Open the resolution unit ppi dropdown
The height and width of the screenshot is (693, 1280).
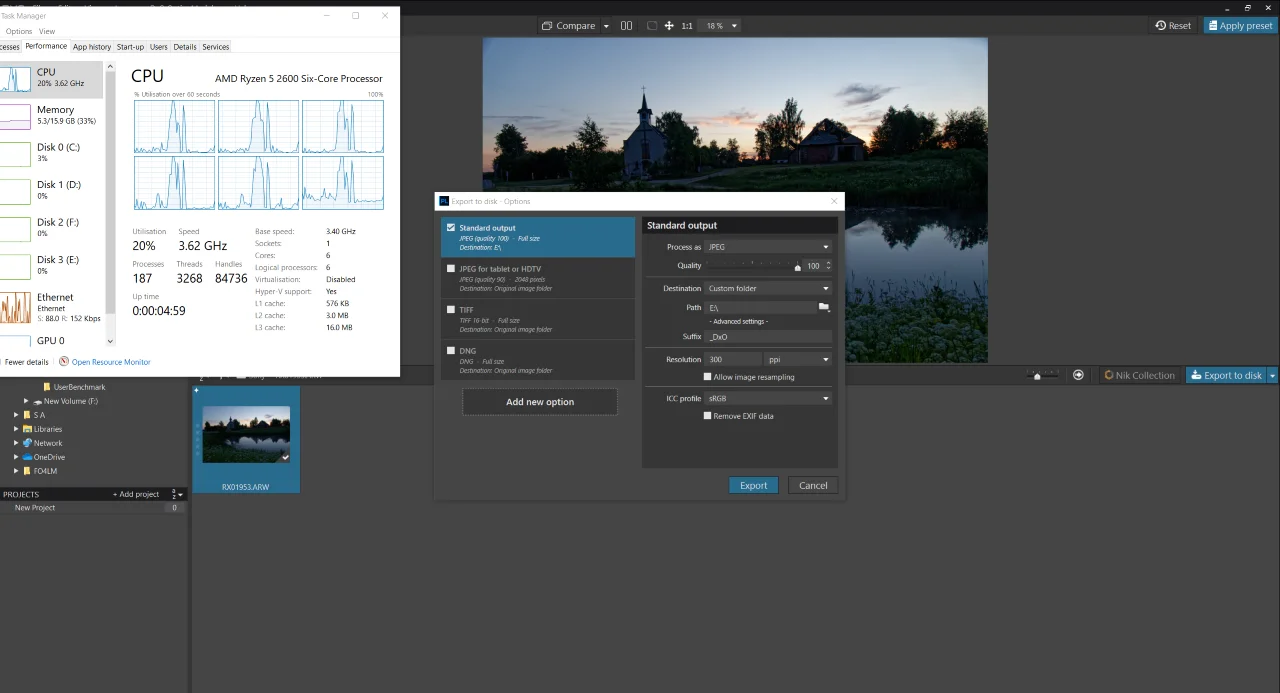pos(798,359)
